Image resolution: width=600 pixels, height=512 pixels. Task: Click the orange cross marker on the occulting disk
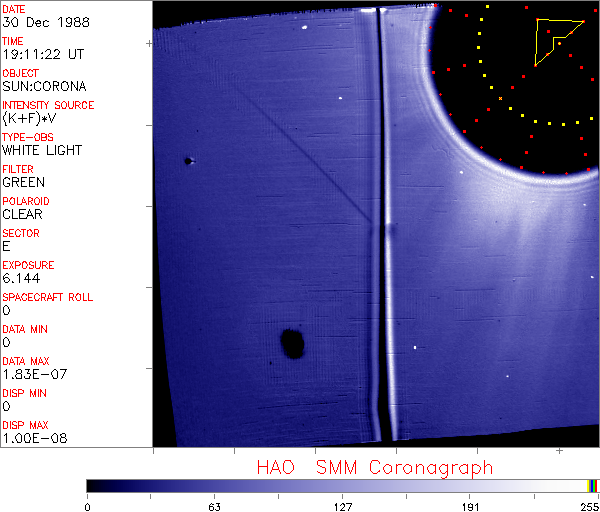click(x=500, y=99)
